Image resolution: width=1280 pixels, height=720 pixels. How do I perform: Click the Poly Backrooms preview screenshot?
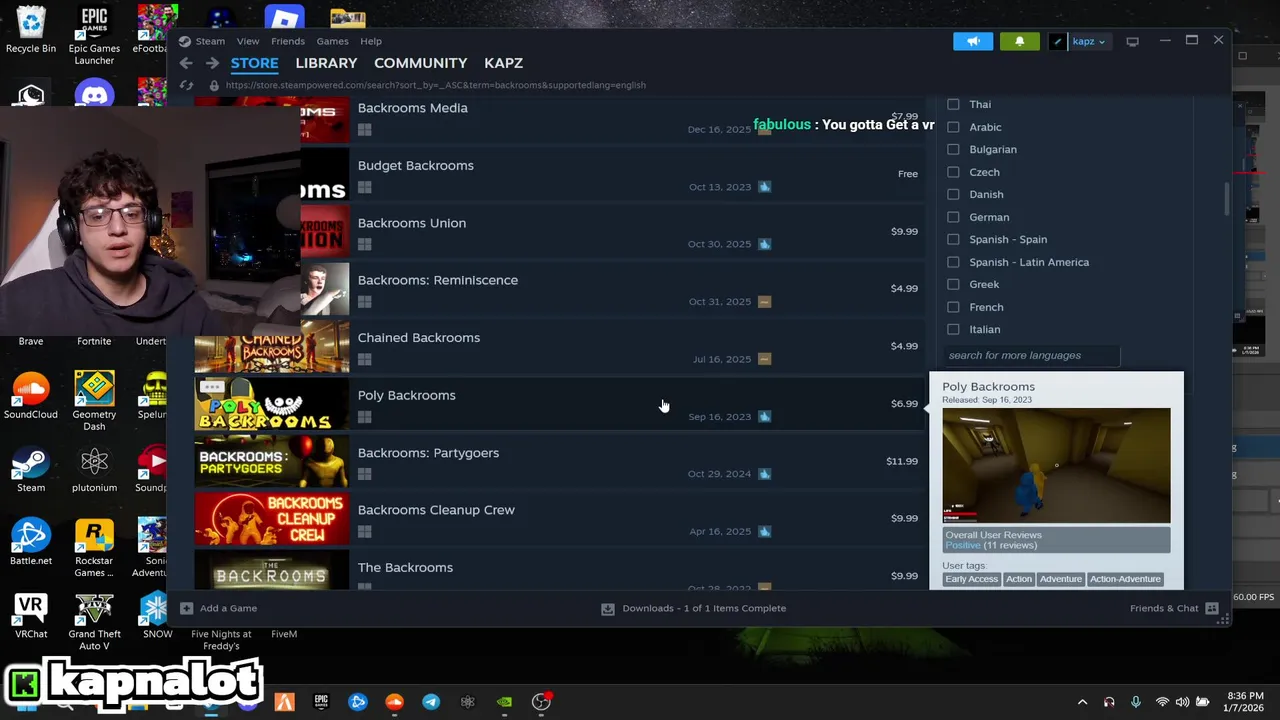[1056, 465]
